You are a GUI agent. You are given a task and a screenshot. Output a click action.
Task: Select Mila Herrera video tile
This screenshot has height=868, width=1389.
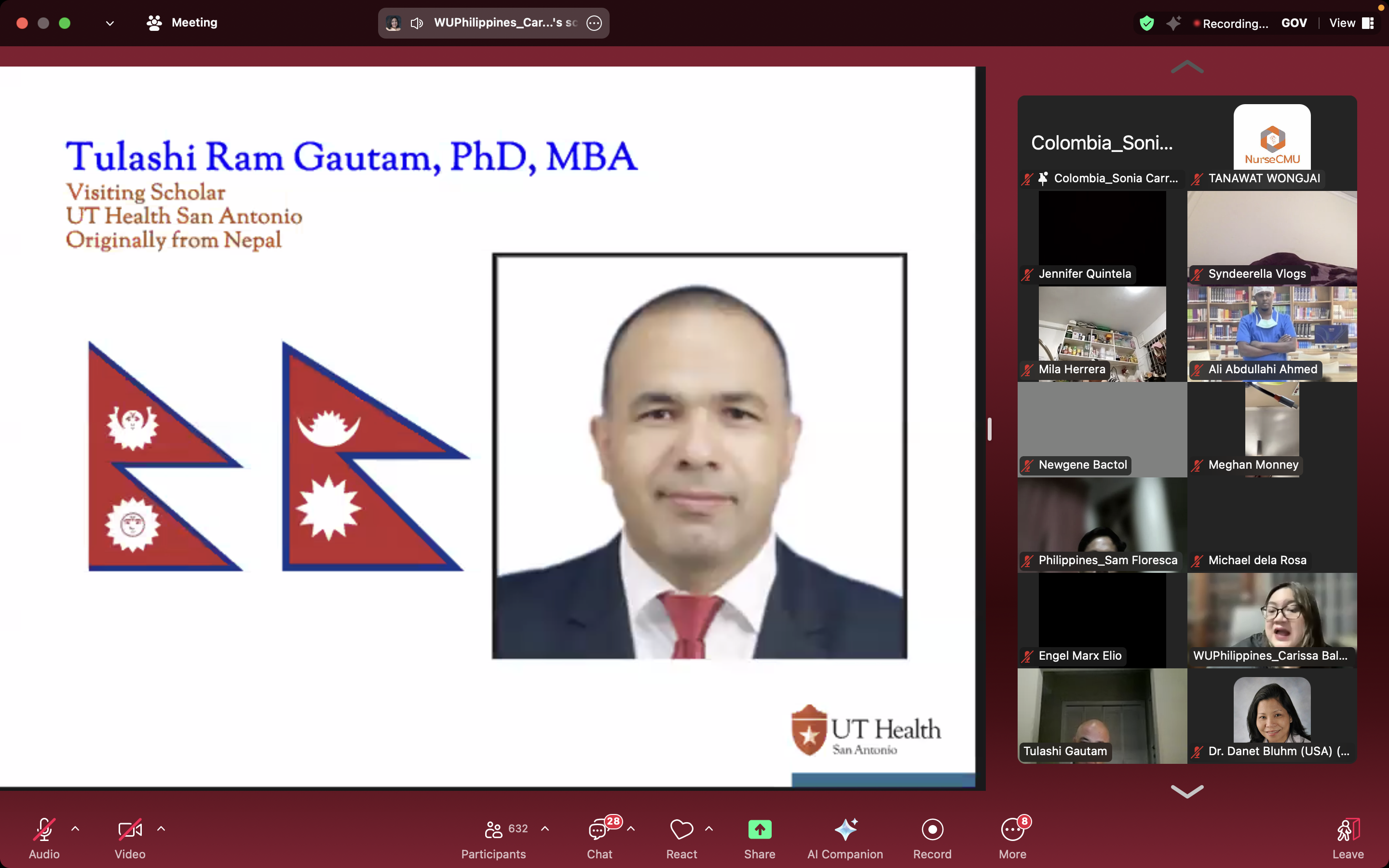[1102, 334]
